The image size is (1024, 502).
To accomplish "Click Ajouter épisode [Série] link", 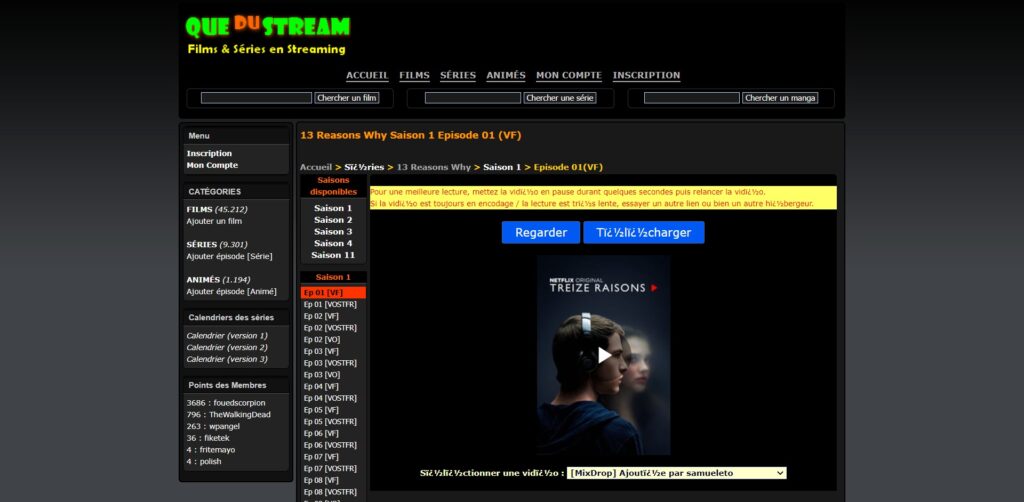I will [229, 257].
